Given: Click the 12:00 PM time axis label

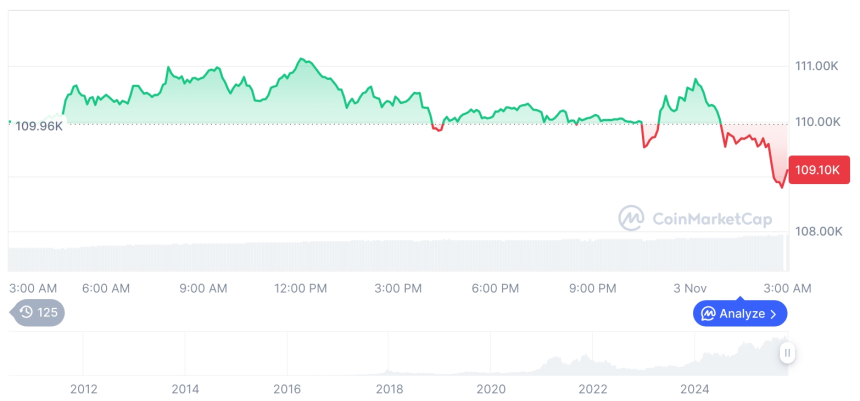Looking at the screenshot, I should tap(300, 288).
